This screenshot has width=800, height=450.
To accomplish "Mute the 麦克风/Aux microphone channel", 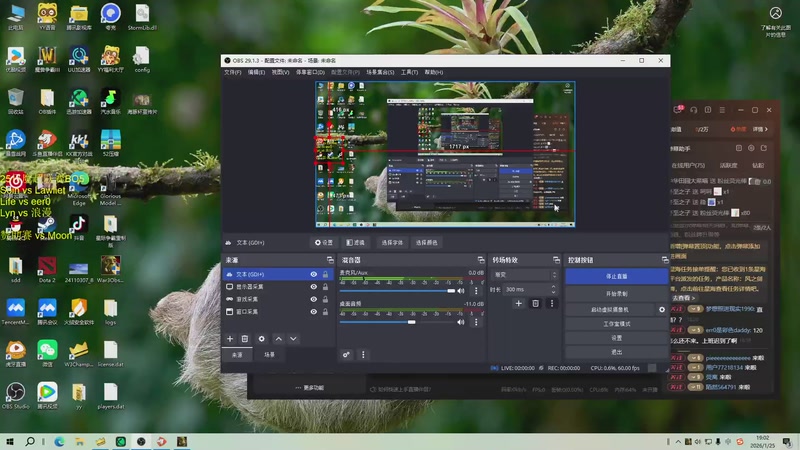I will pyautogui.click(x=461, y=291).
